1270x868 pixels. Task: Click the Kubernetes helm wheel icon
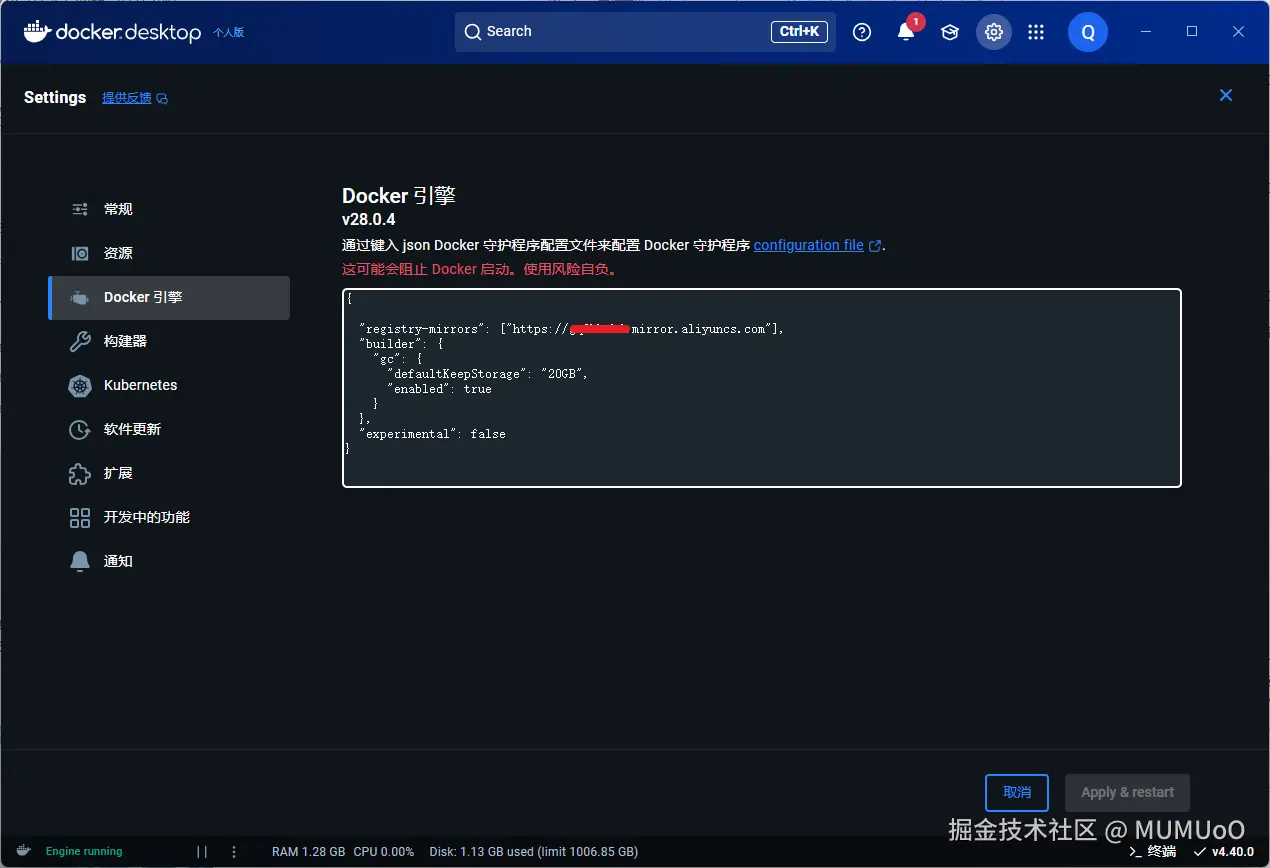point(80,385)
